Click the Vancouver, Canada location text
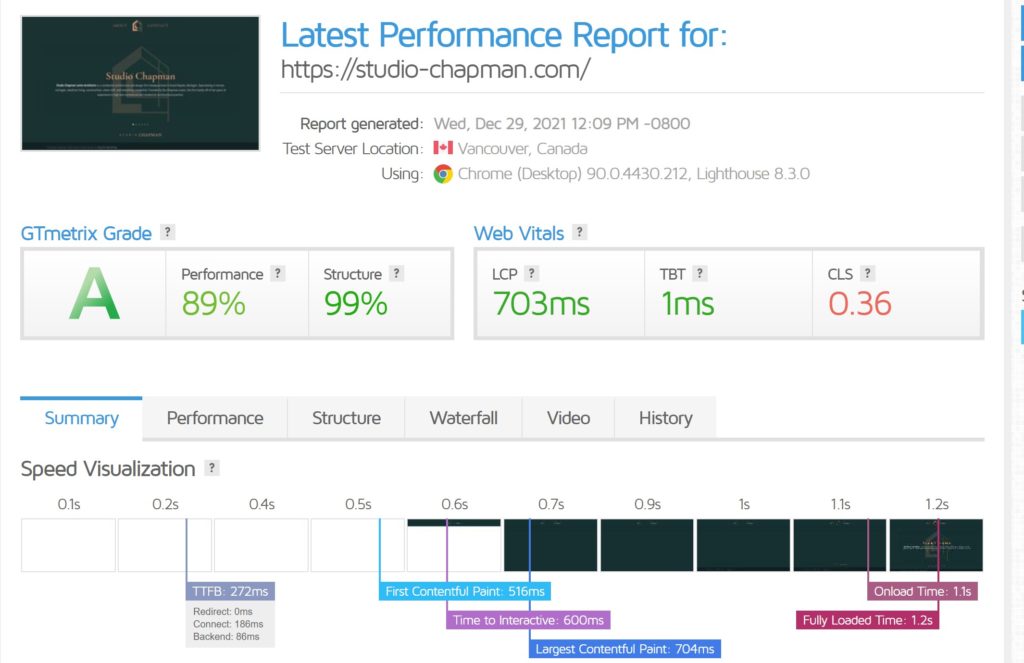This screenshot has height=663, width=1024. coord(522,148)
